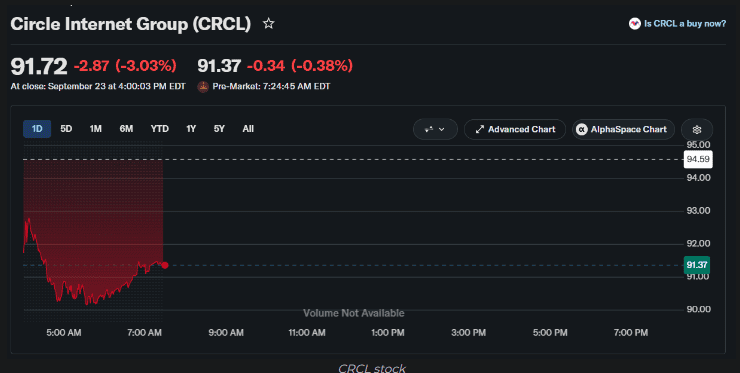Click the -2.87 (-3.03%) change value
This screenshot has height=373, width=740.
tap(125, 66)
